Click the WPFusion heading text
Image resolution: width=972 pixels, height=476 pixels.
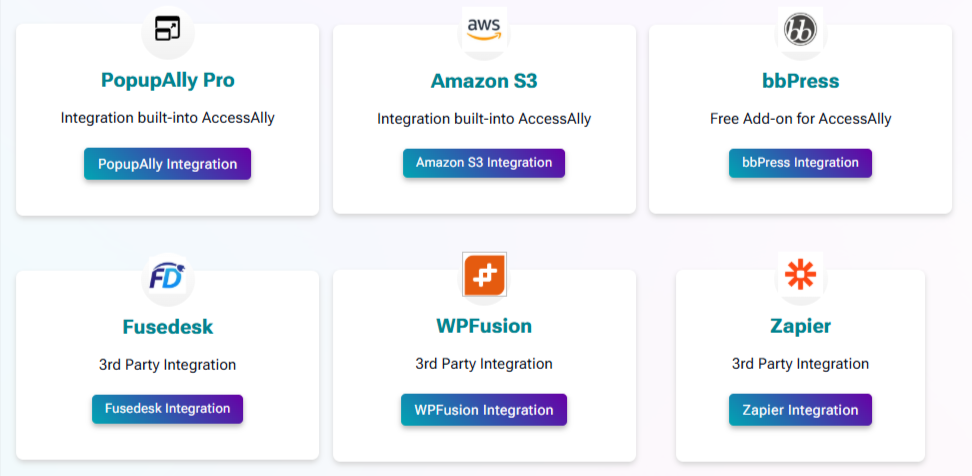pos(484,325)
